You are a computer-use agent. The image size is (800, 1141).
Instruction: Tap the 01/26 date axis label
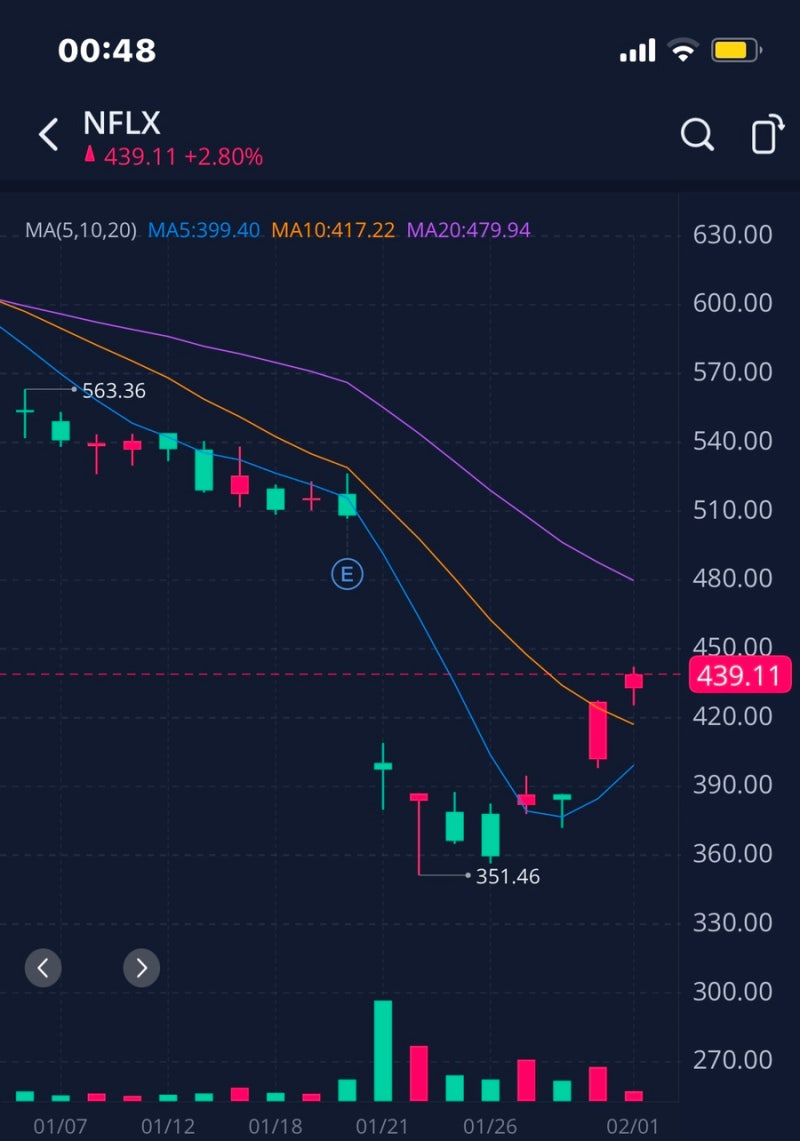[x=490, y=1126]
